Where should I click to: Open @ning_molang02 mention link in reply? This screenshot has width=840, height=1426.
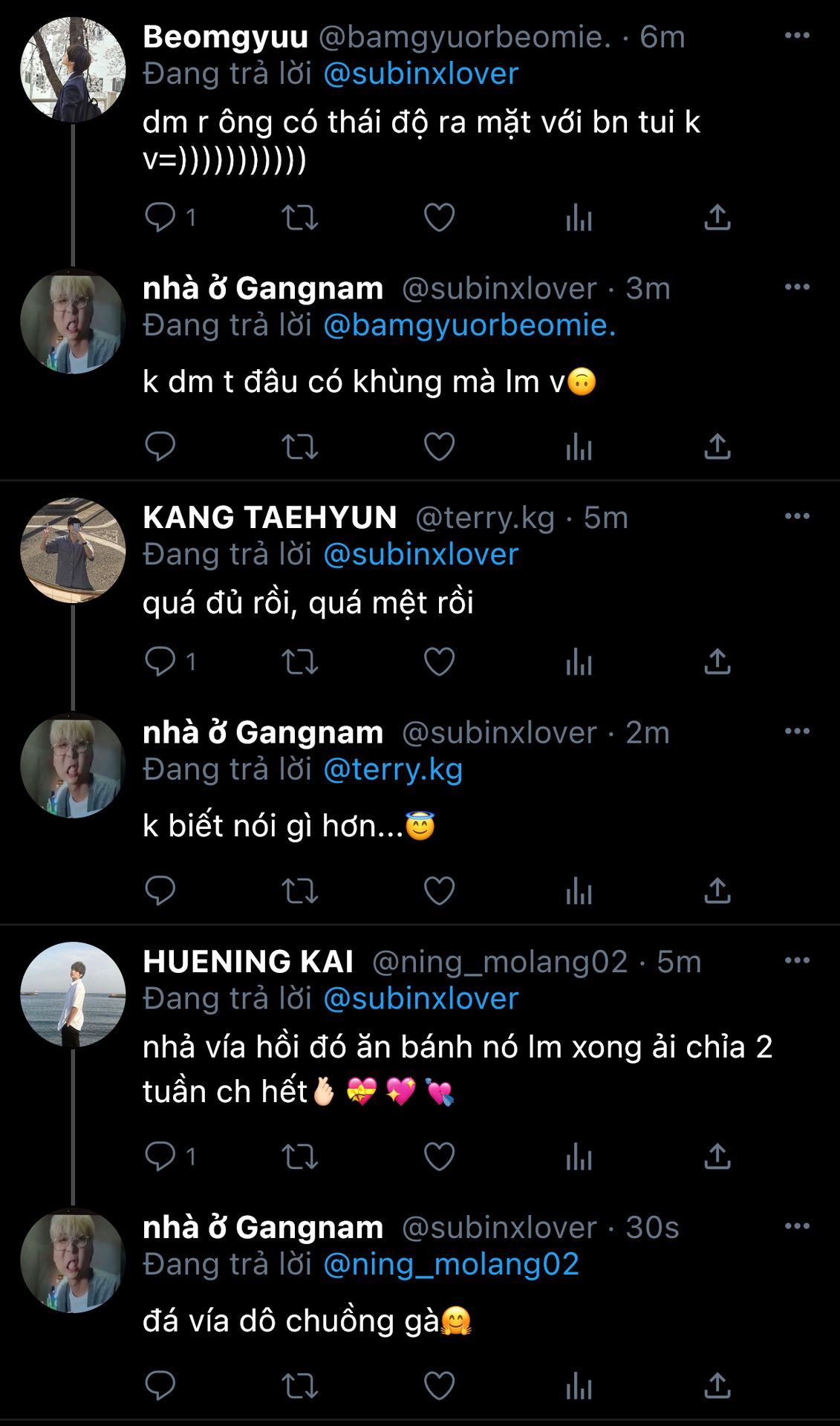pyautogui.click(x=451, y=1264)
